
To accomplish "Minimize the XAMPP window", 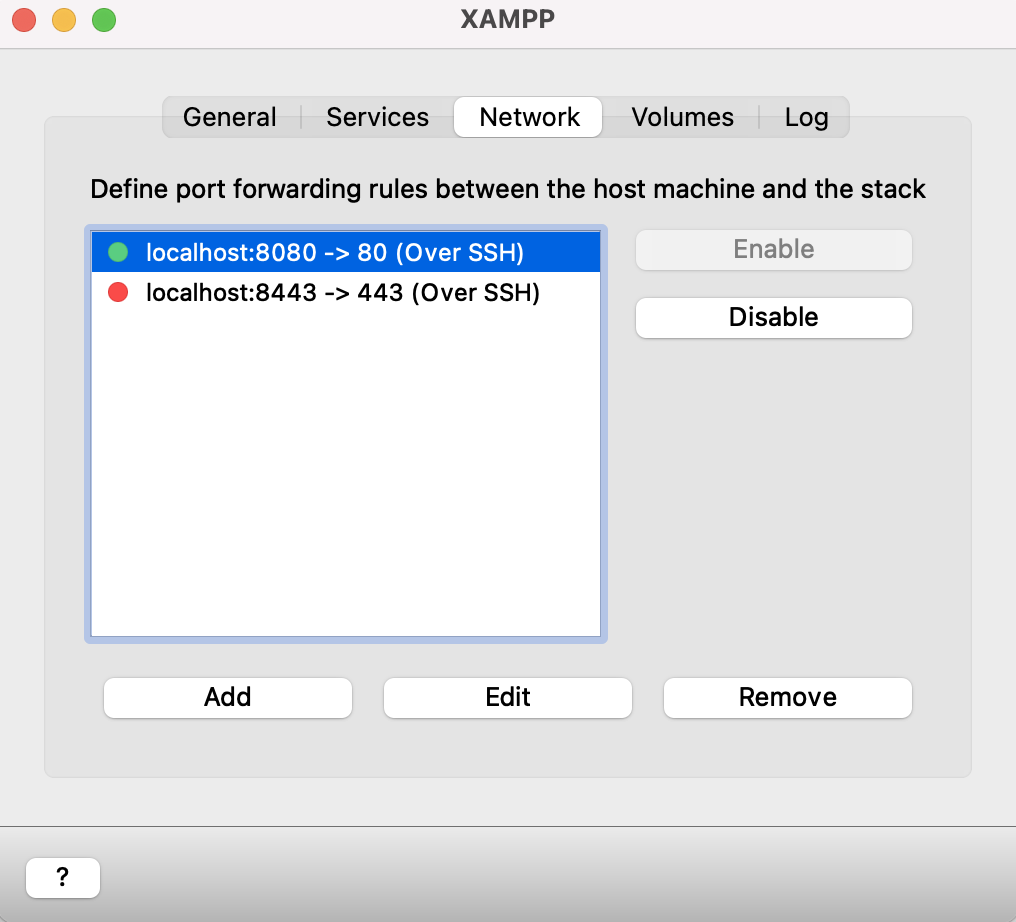I will (64, 20).
